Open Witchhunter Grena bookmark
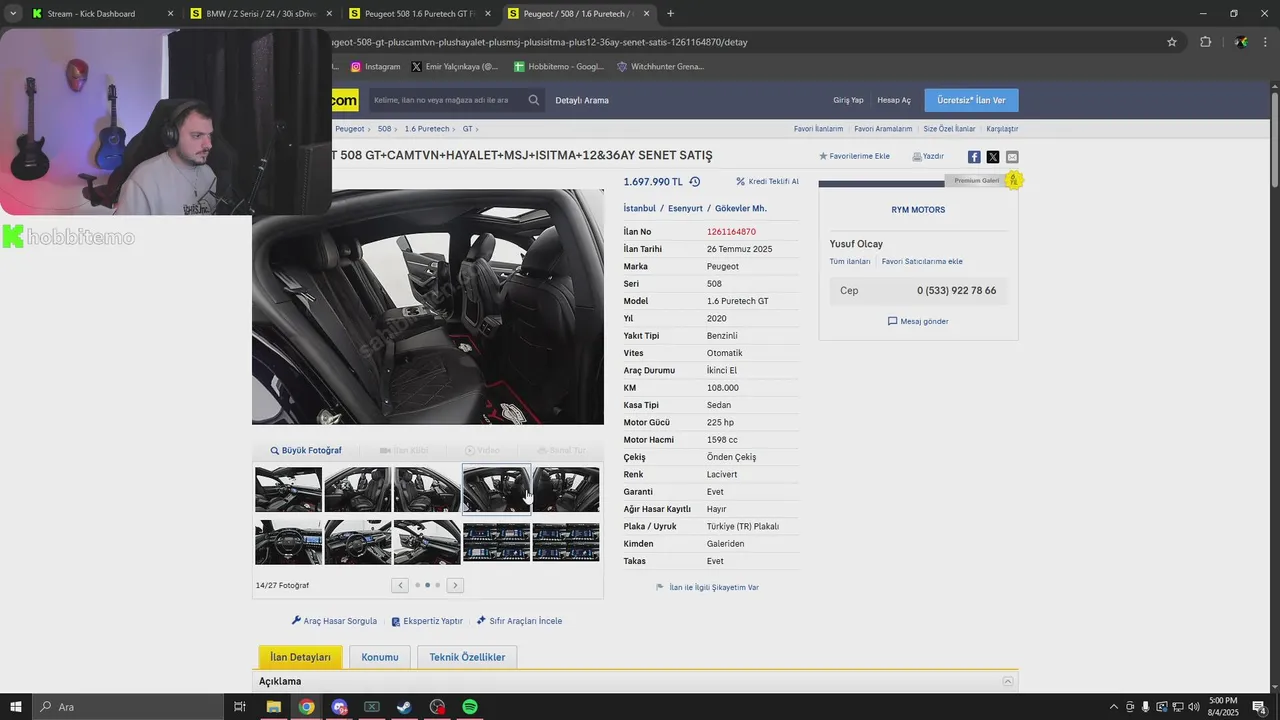This screenshot has height=720, width=1280. click(x=660, y=67)
